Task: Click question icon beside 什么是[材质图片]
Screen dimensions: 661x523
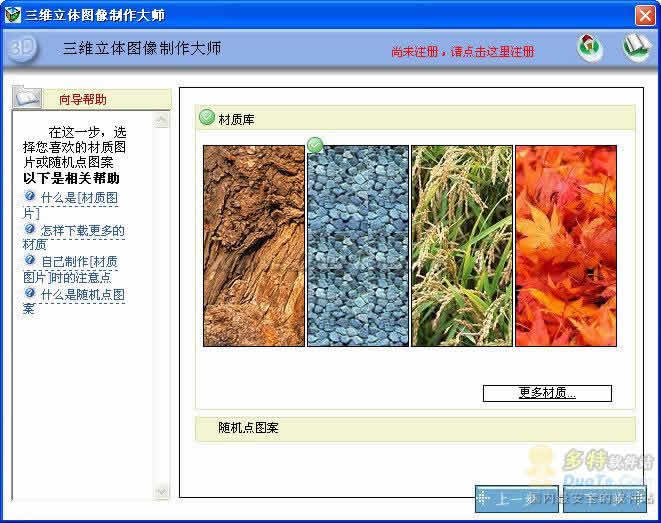Action: pos(30,197)
